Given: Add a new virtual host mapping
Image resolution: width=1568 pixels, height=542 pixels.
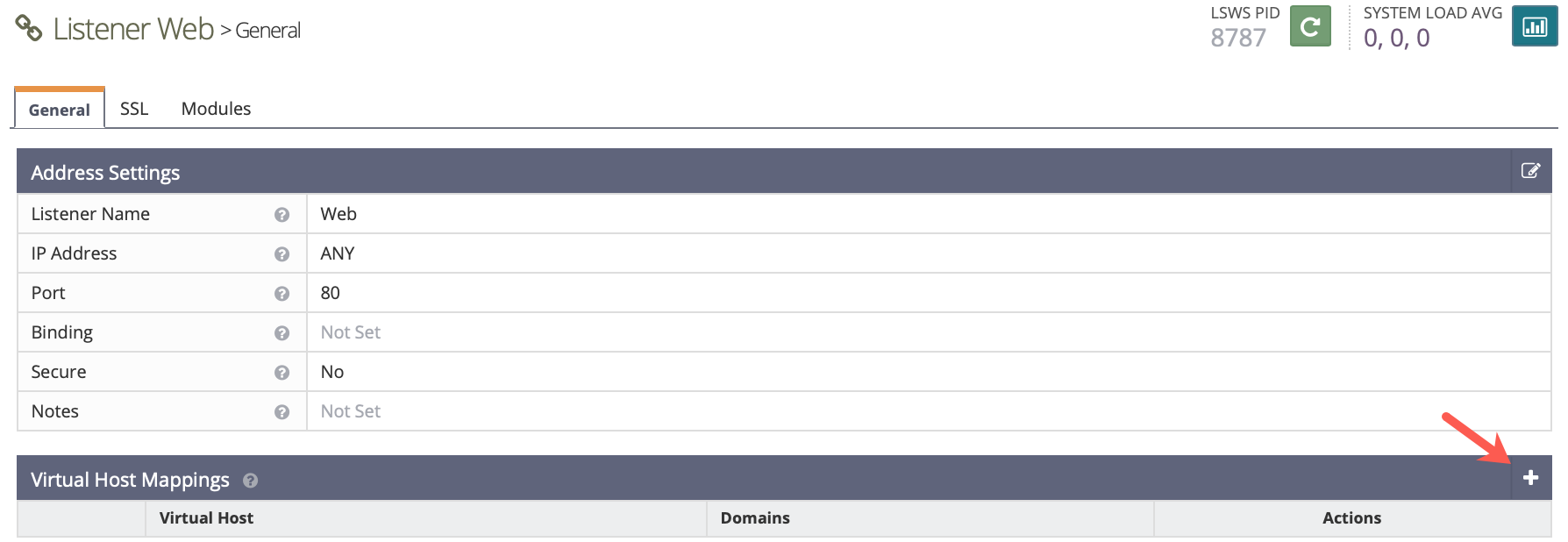Looking at the screenshot, I should [1530, 478].
